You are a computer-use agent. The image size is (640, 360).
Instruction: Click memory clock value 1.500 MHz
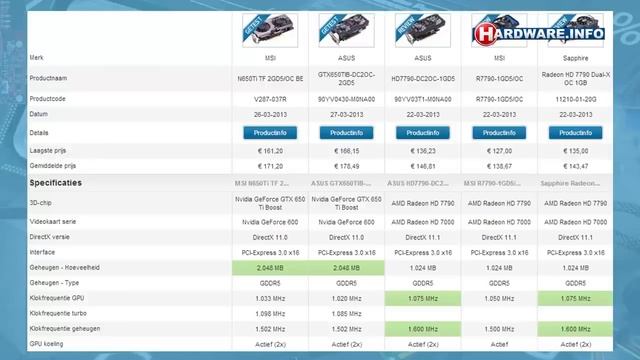pos(499,329)
